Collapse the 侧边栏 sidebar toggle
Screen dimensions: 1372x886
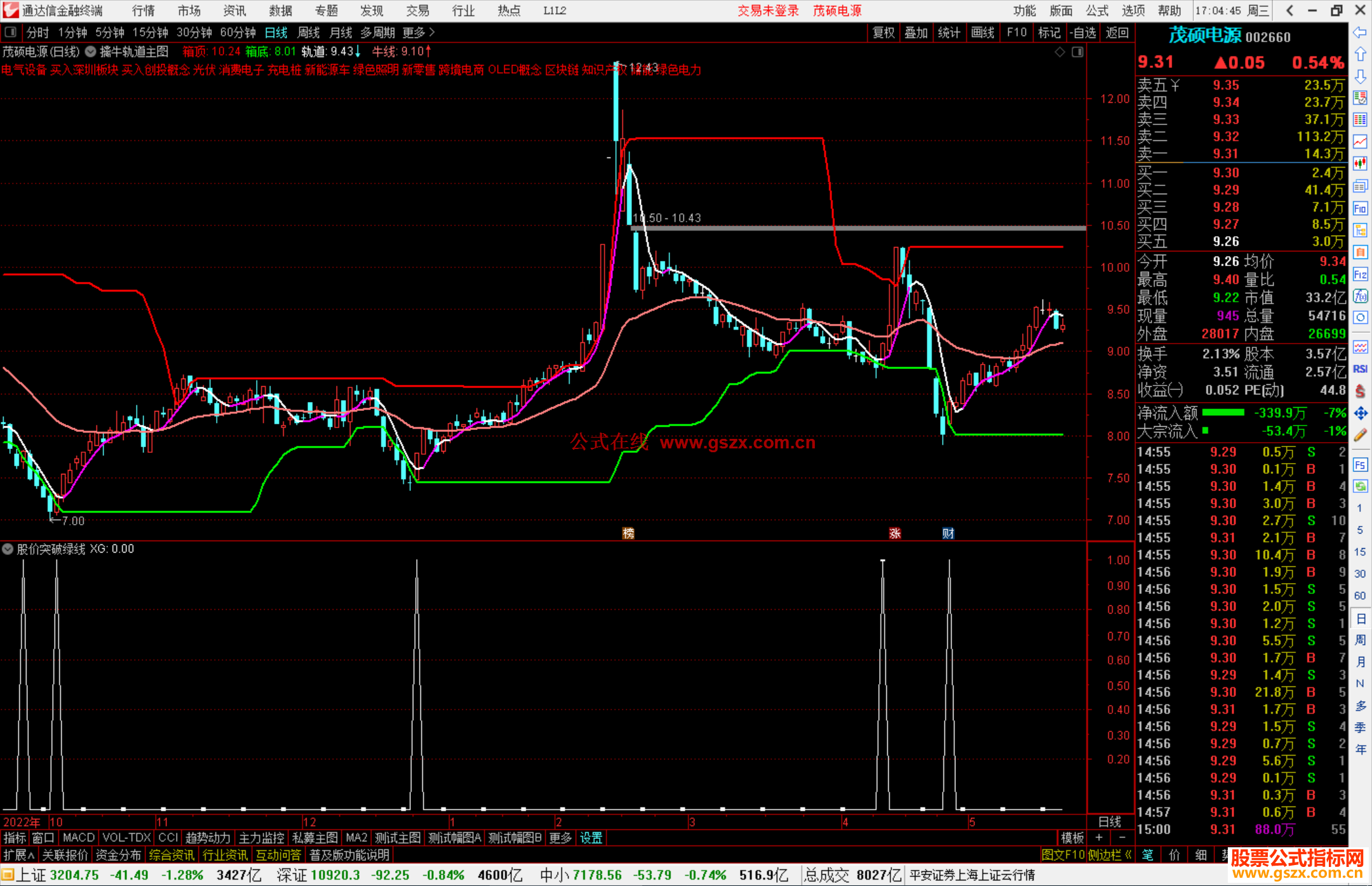coord(1110,855)
